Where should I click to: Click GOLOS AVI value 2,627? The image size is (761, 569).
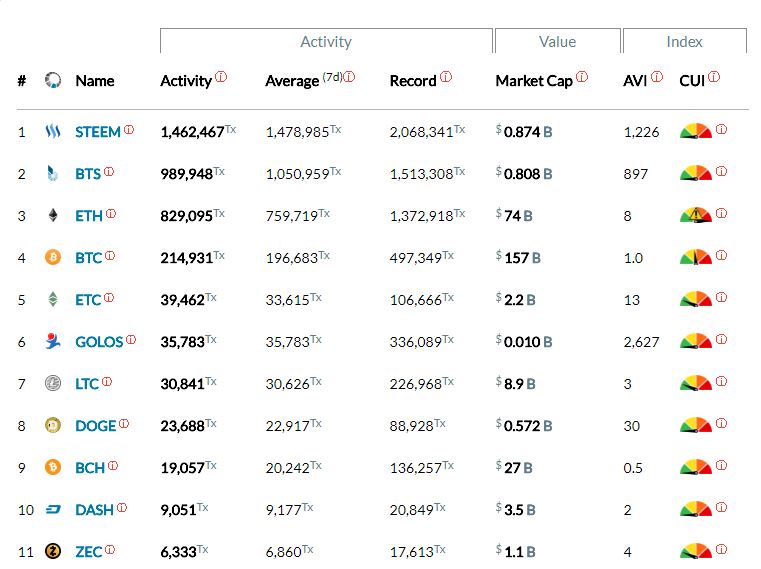pyautogui.click(x=641, y=342)
